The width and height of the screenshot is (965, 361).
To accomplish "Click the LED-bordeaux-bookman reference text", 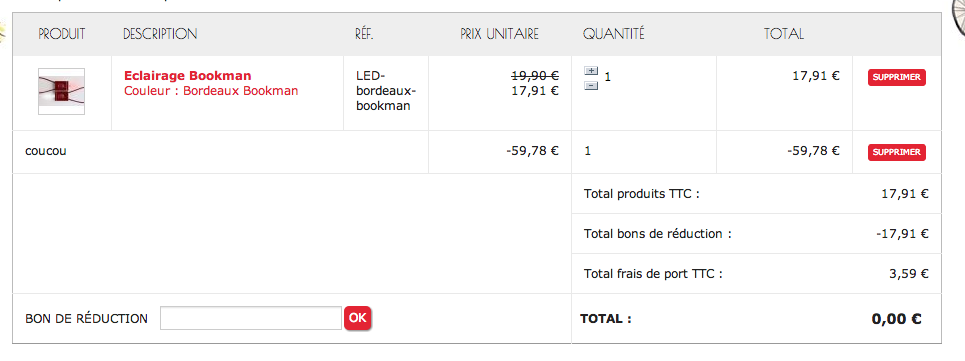I will (386, 91).
